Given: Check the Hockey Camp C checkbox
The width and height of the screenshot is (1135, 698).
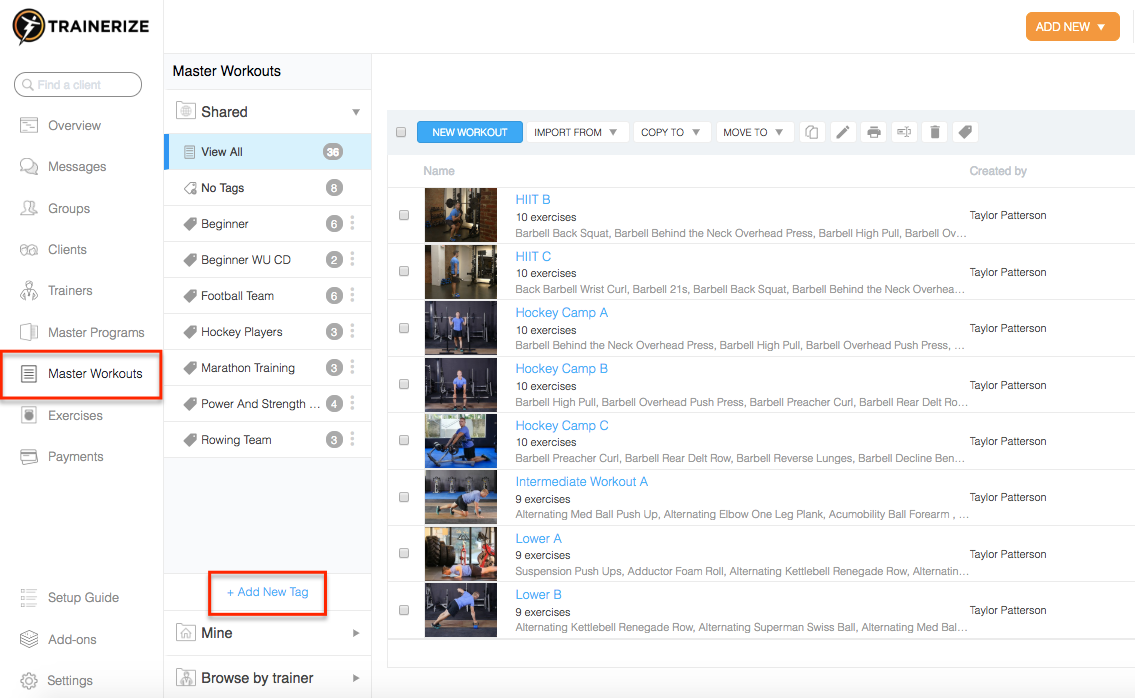Looking at the screenshot, I should click(404, 440).
